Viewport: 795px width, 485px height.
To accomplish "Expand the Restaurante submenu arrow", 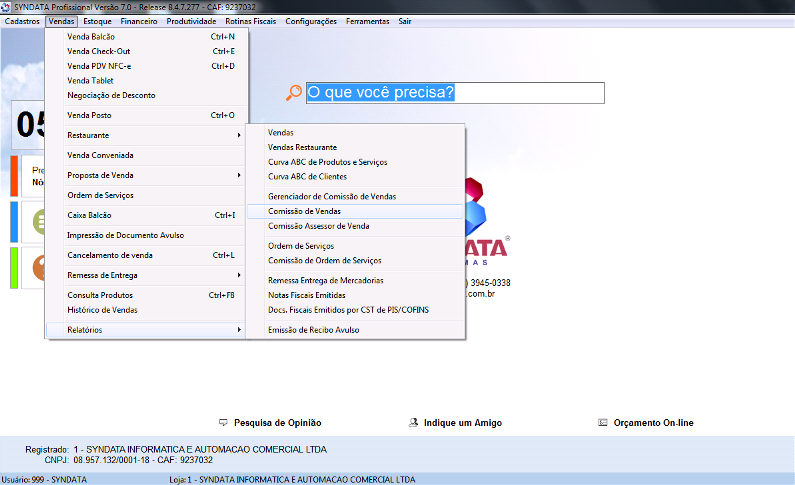I will point(239,135).
